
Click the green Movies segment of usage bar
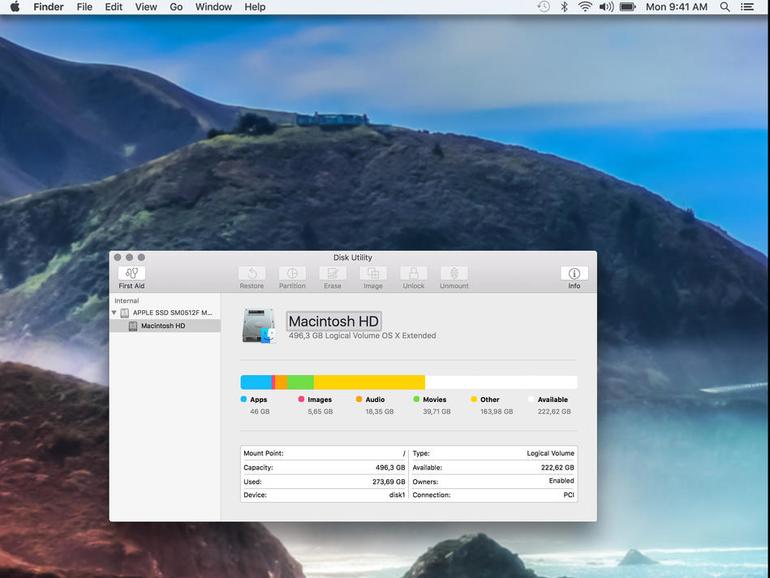click(301, 382)
